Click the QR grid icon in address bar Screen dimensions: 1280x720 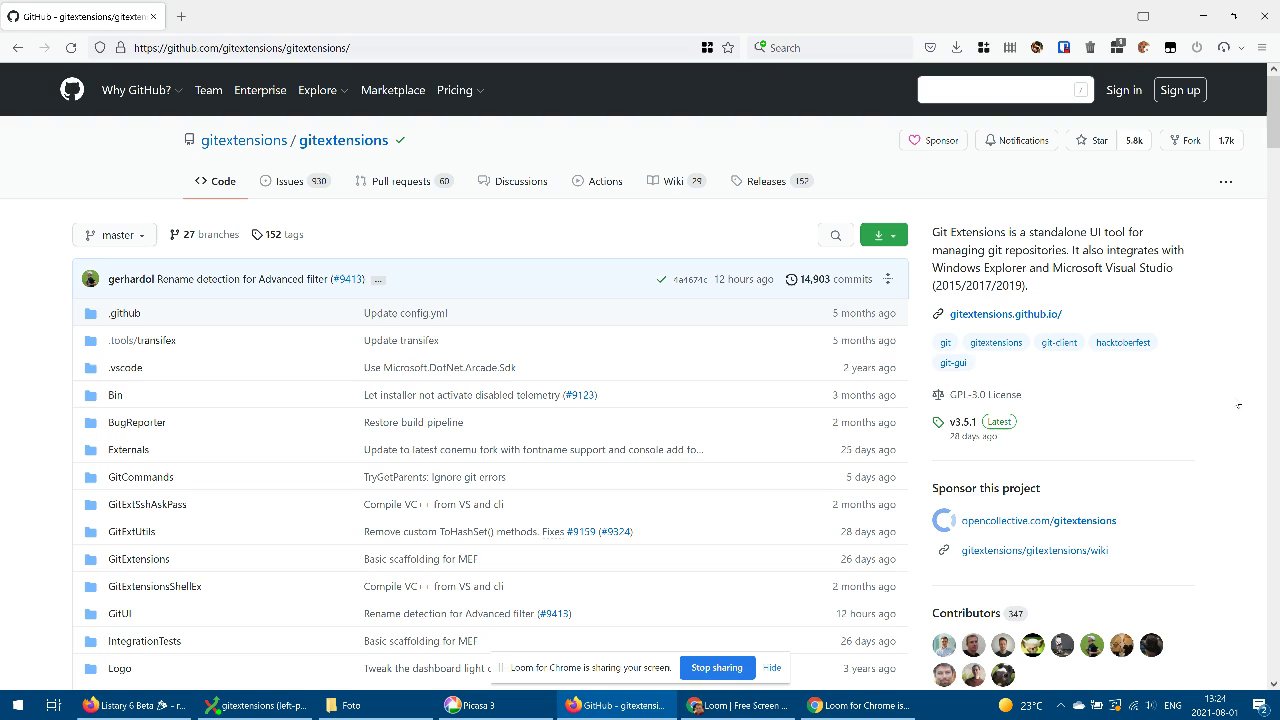[x=707, y=47]
